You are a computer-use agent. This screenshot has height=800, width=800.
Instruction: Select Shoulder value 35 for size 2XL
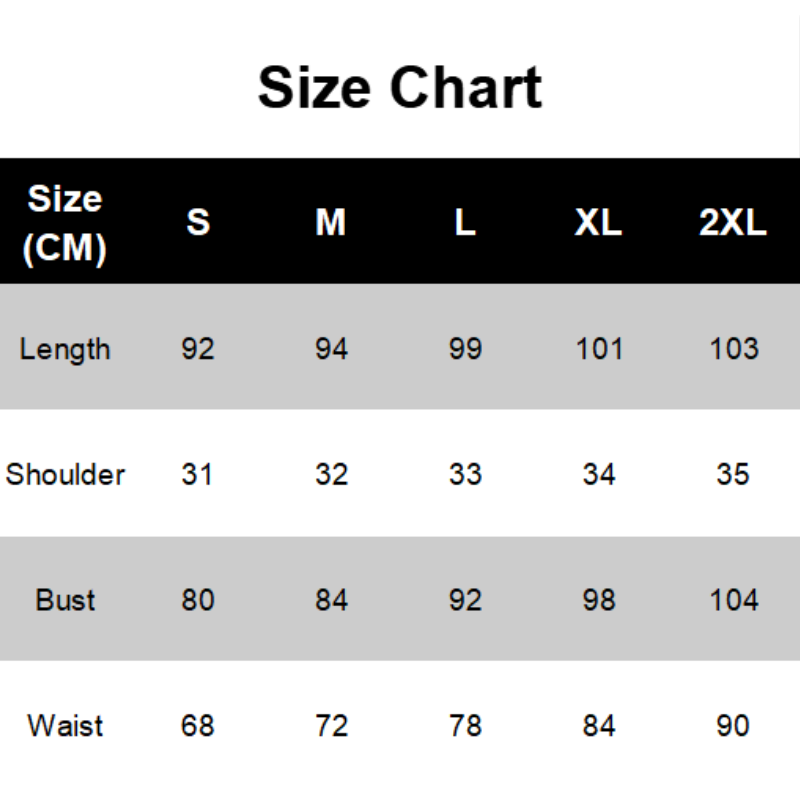(x=733, y=474)
